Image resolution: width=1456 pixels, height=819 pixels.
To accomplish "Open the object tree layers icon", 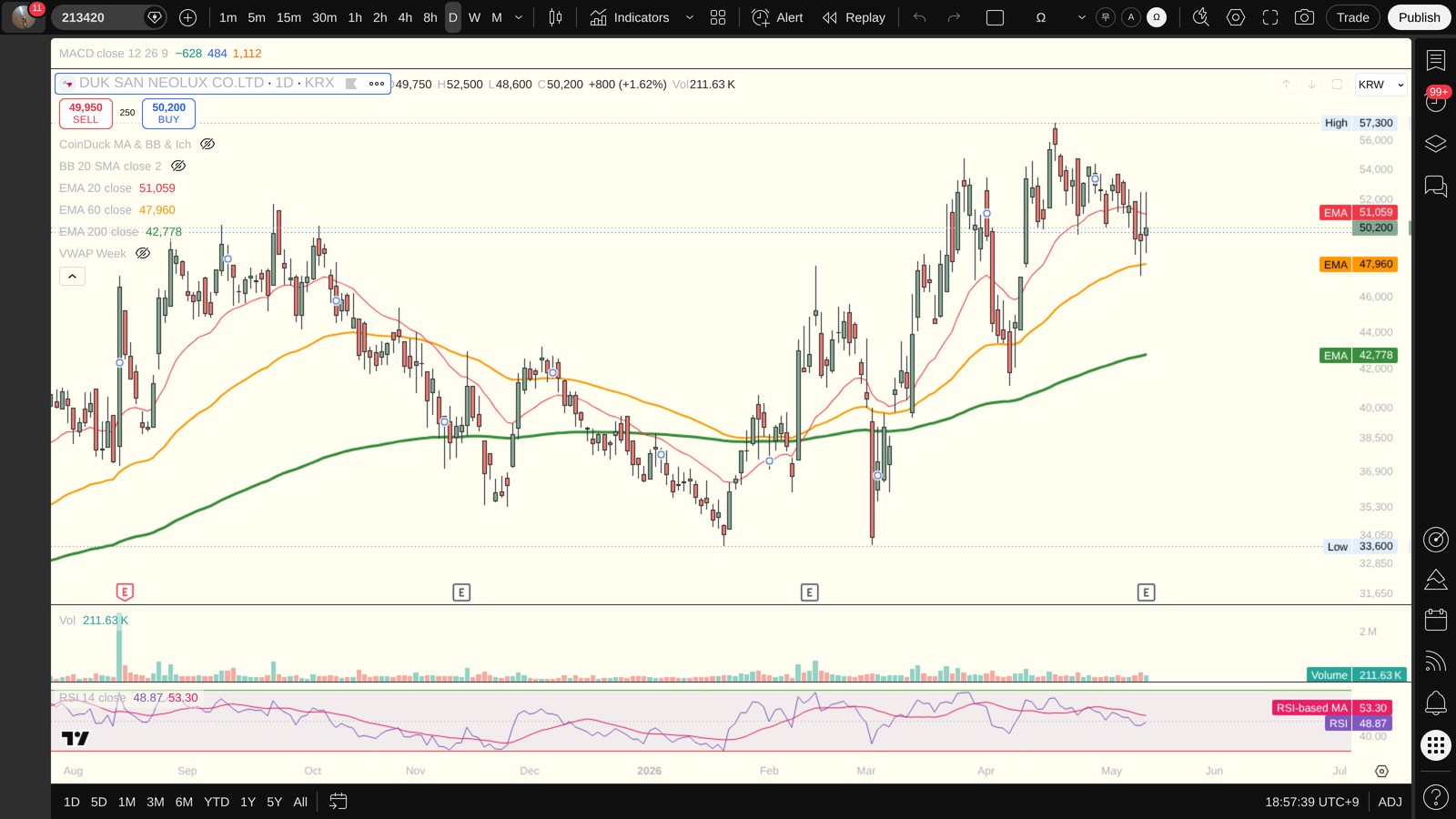I will tap(1436, 144).
